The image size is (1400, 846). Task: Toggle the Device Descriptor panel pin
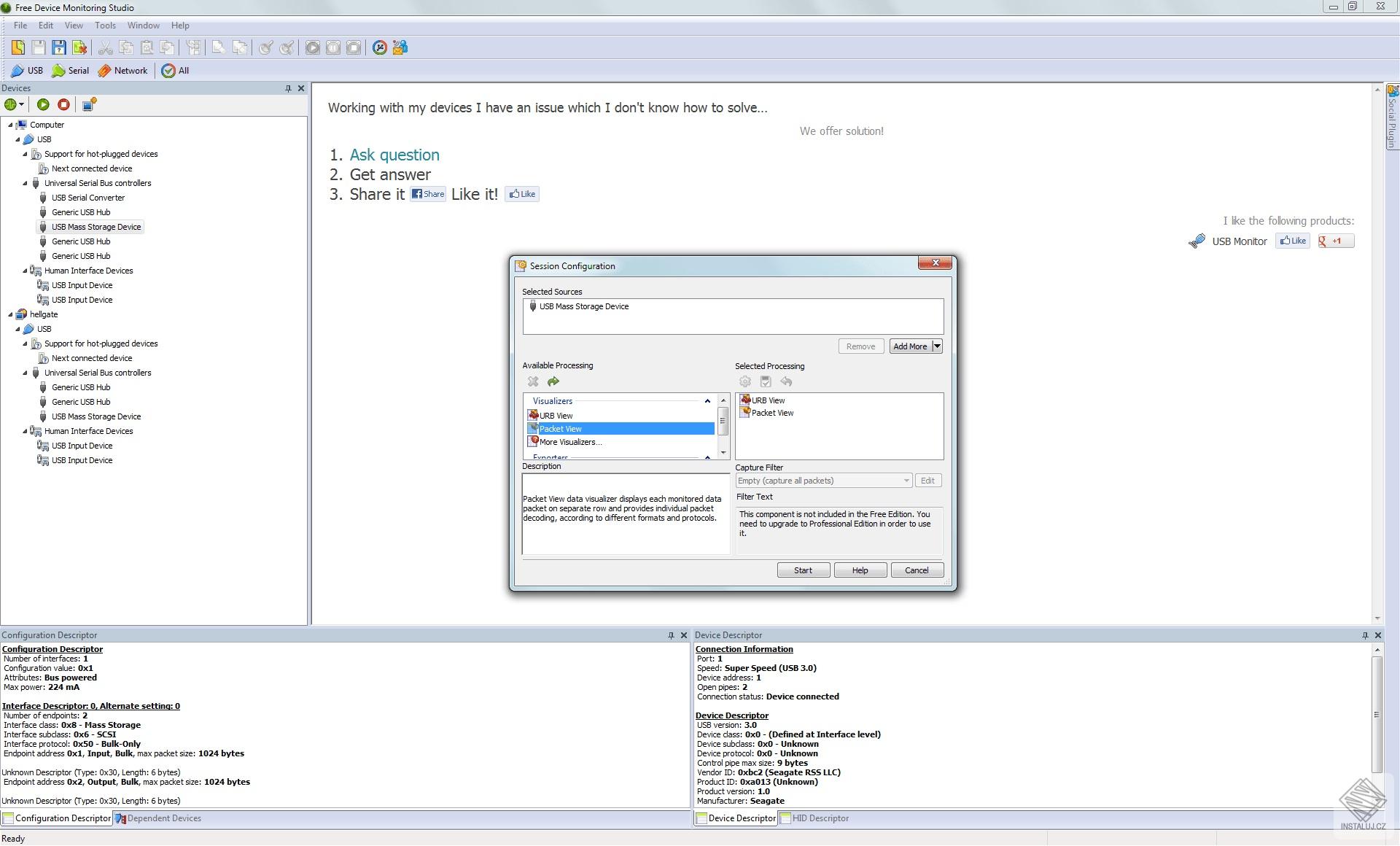tap(1364, 635)
